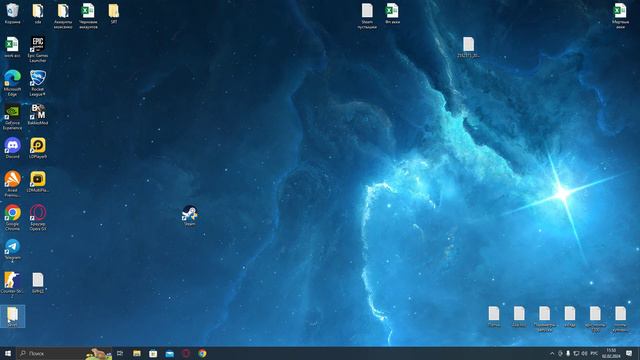Open the Opera GX desktop shortcut
This screenshot has height=360, width=640.
coord(38,218)
